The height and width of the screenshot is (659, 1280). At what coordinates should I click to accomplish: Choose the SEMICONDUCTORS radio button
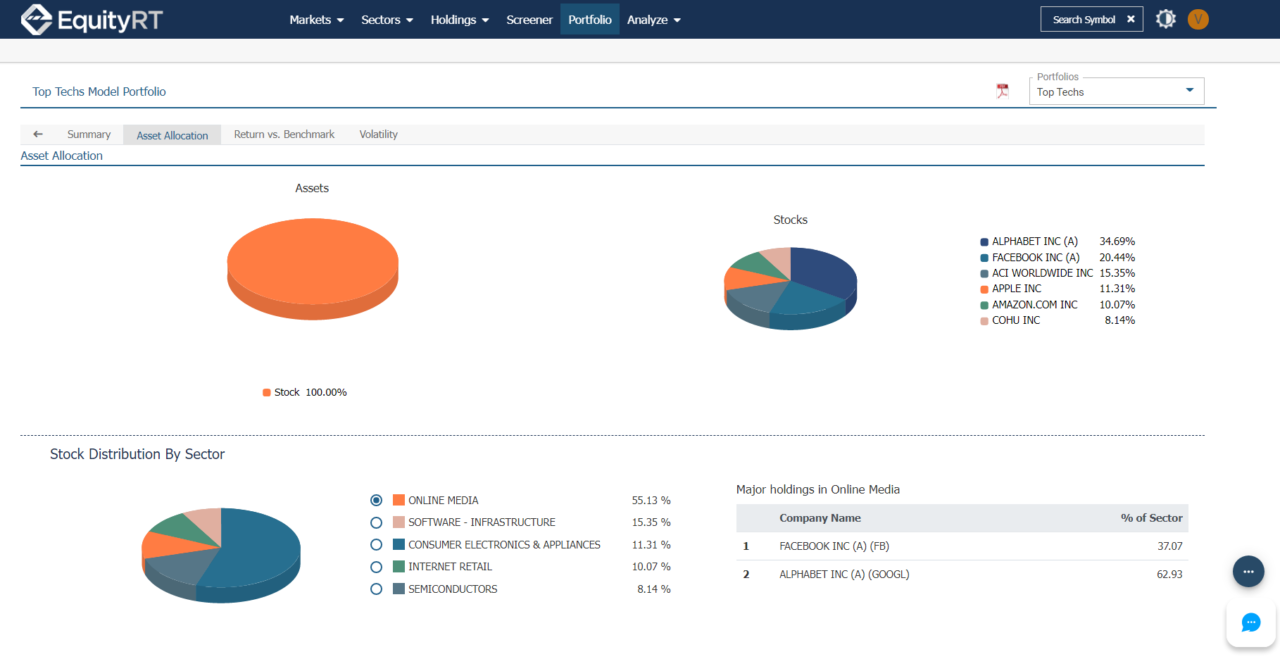(376, 589)
